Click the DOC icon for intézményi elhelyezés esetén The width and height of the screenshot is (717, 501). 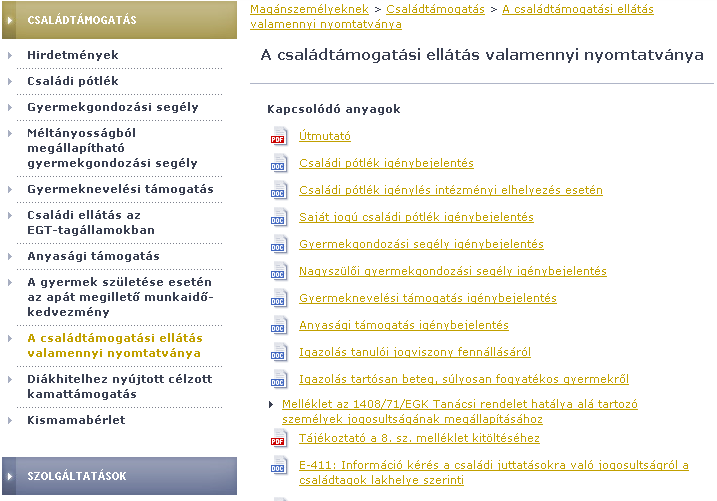[x=278, y=190]
